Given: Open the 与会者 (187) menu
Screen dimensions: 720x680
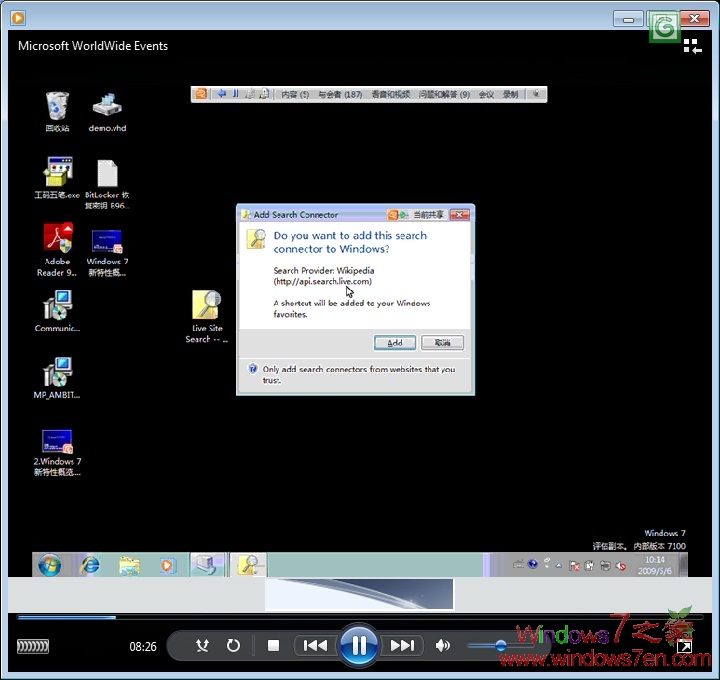Looking at the screenshot, I should [x=340, y=94].
